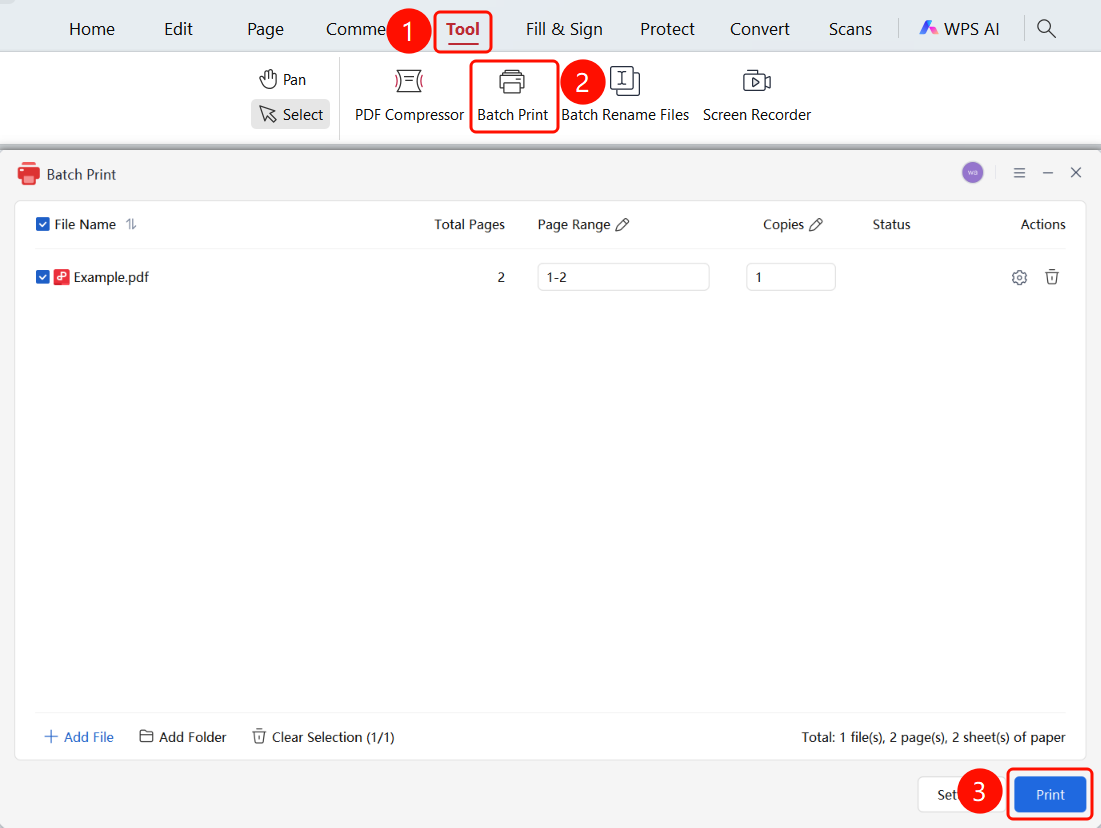Click the copies field showing 1
The width and height of the screenshot is (1101, 828).
pos(791,277)
